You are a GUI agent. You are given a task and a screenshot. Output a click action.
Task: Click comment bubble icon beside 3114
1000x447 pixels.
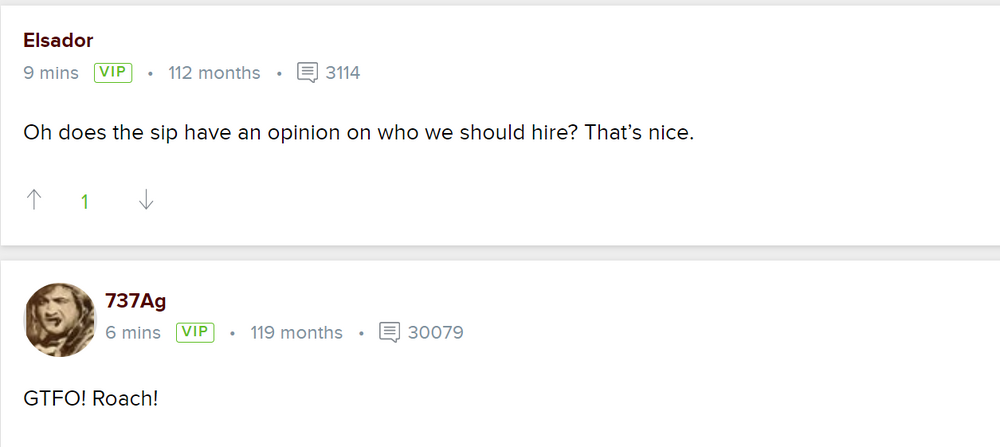coord(308,73)
